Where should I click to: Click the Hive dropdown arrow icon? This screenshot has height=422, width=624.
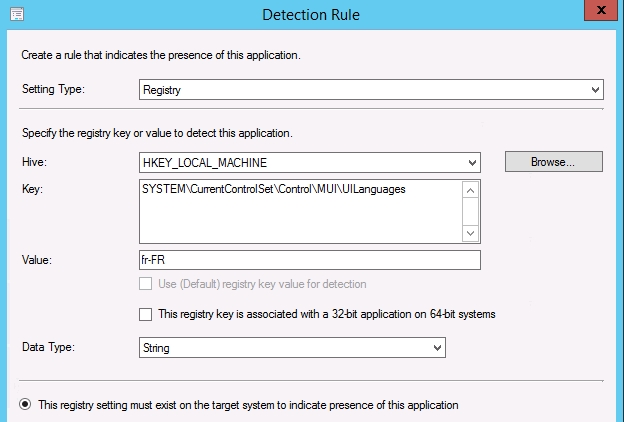[473, 162]
